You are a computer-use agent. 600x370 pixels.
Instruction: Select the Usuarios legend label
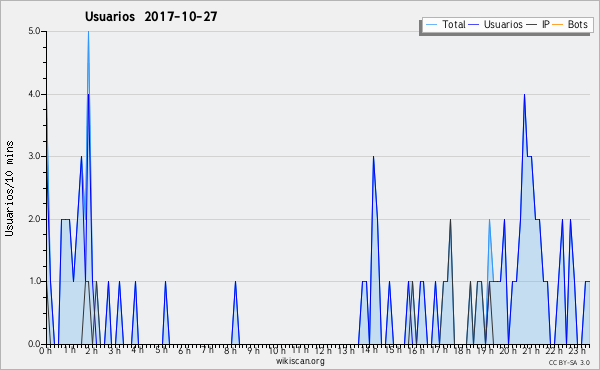click(x=503, y=24)
